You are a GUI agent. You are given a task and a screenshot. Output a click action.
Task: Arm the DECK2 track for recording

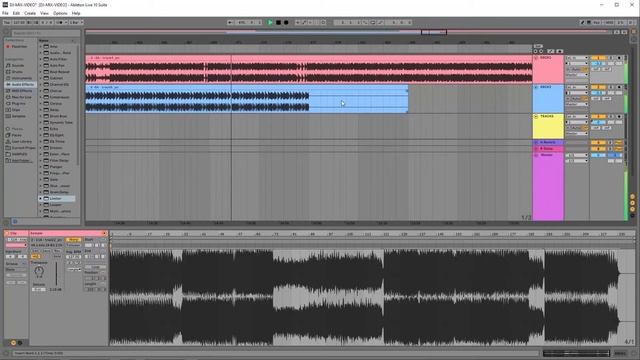(619, 87)
